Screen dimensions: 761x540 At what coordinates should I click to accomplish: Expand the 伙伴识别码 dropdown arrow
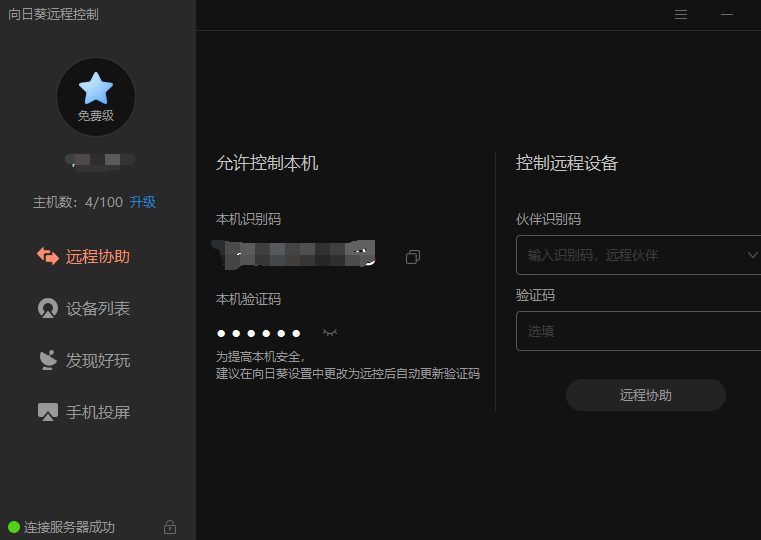click(752, 255)
